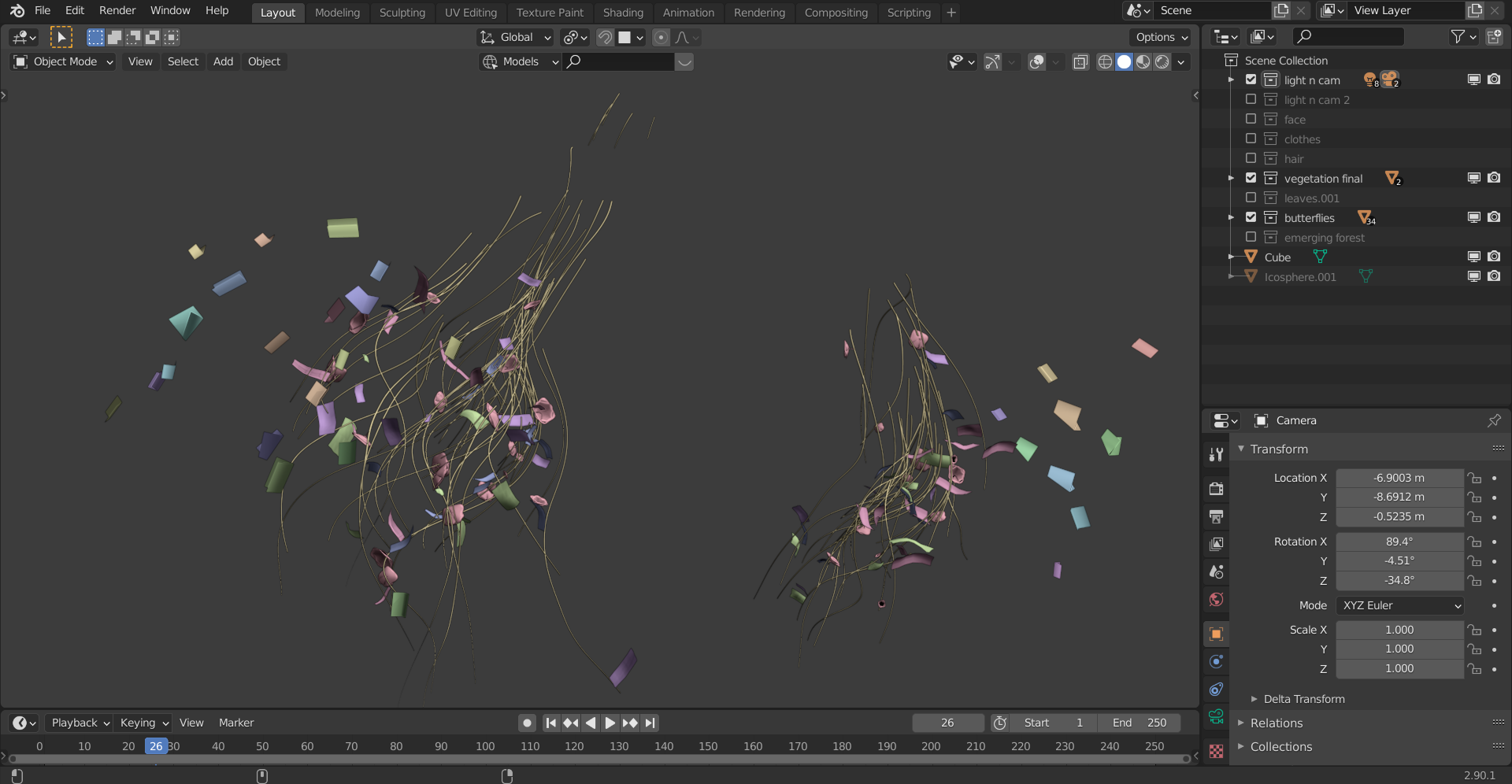Click the Play animation button
Image resolution: width=1512 pixels, height=784 pixels.
[x=610, y=723]
